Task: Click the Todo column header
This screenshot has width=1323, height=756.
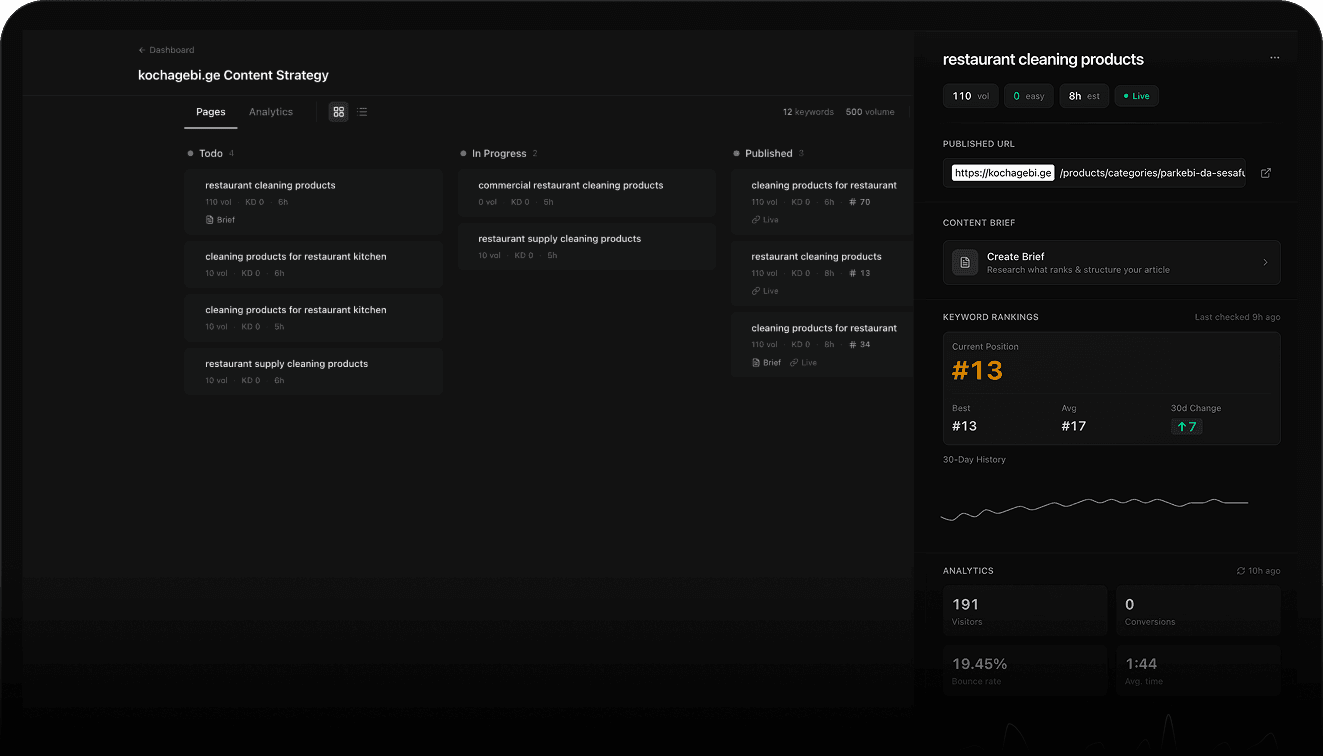Action: coord(210,153)
